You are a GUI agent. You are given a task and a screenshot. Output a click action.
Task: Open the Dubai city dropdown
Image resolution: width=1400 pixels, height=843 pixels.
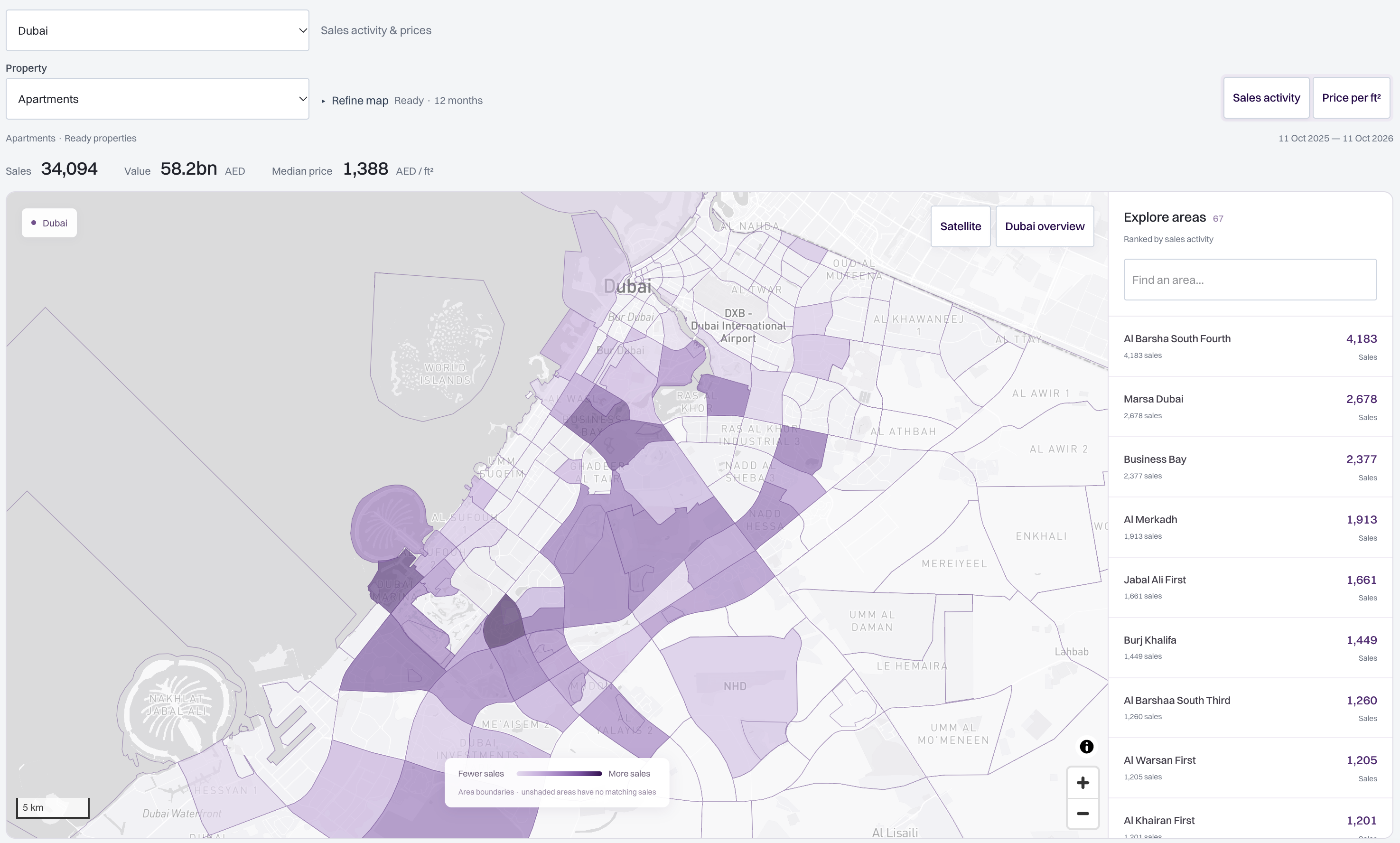click(x=158, y=31)
